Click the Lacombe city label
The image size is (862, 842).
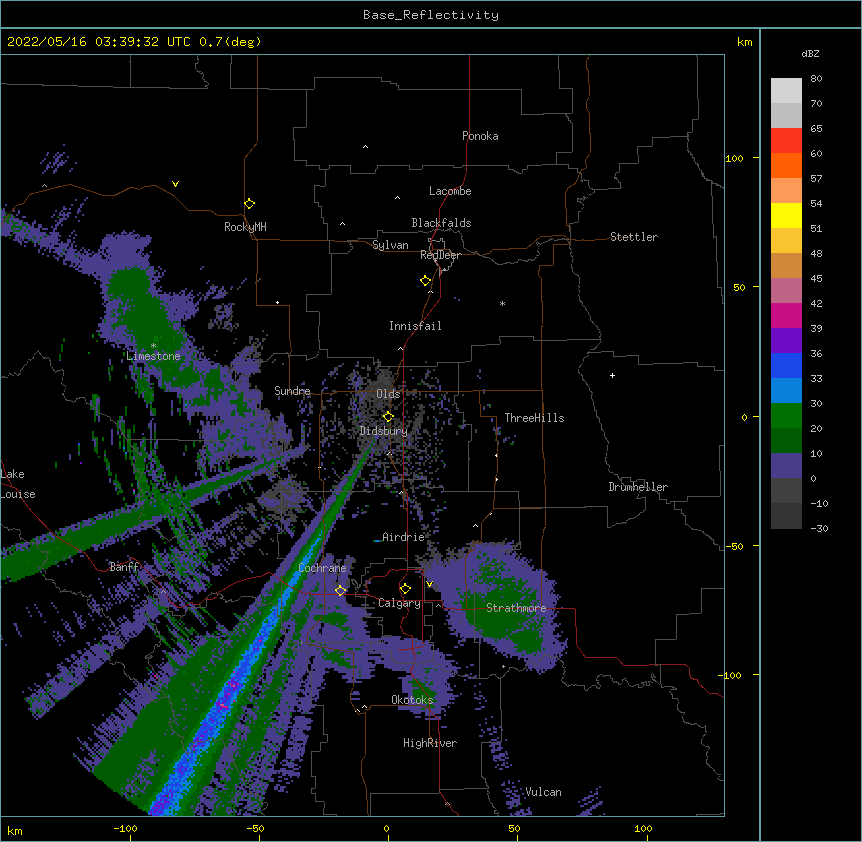(x=450, y=191)
